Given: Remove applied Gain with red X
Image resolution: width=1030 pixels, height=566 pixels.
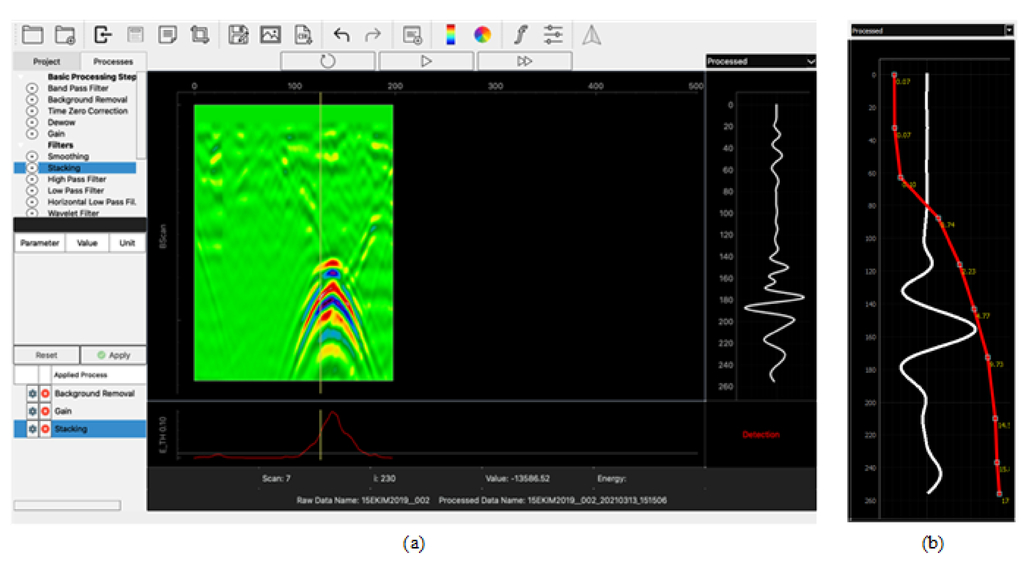Looking at the screenshot, I should 45,411.
